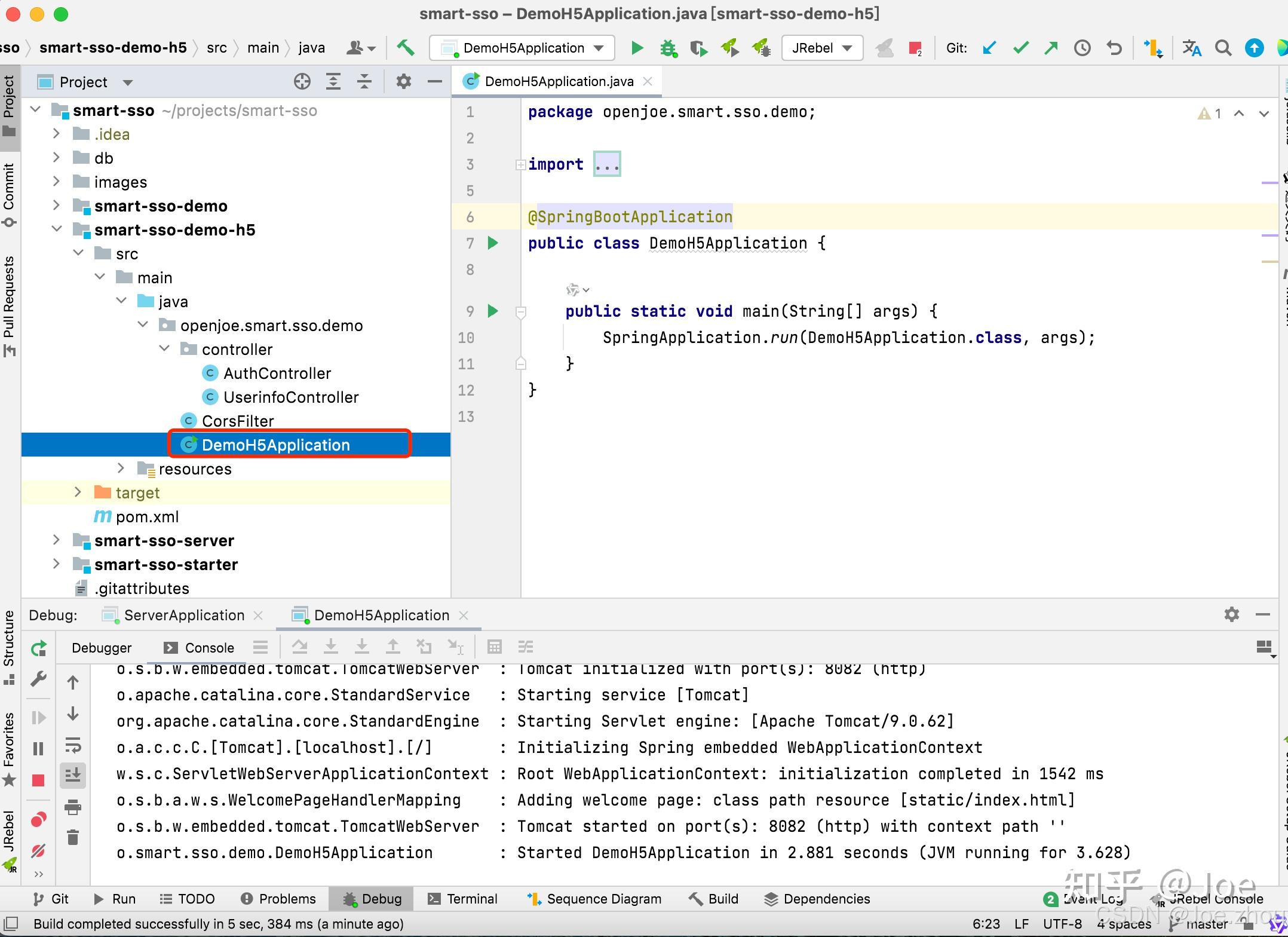1288x937 pixels.
Task: Expand all in Project panel
Action: coord(333,82)
